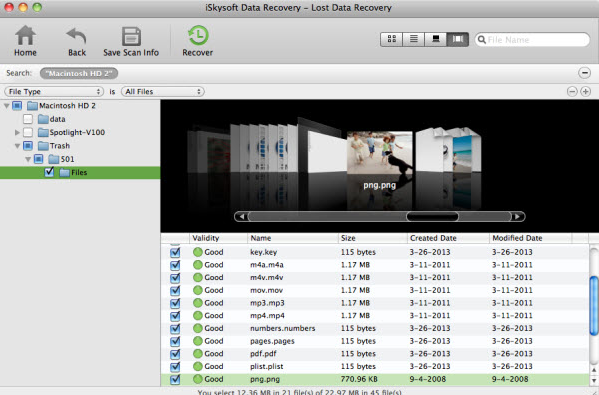Click the cover flow left arrow
This screenshot has height=395, width=599.
[x=241, y=217]
